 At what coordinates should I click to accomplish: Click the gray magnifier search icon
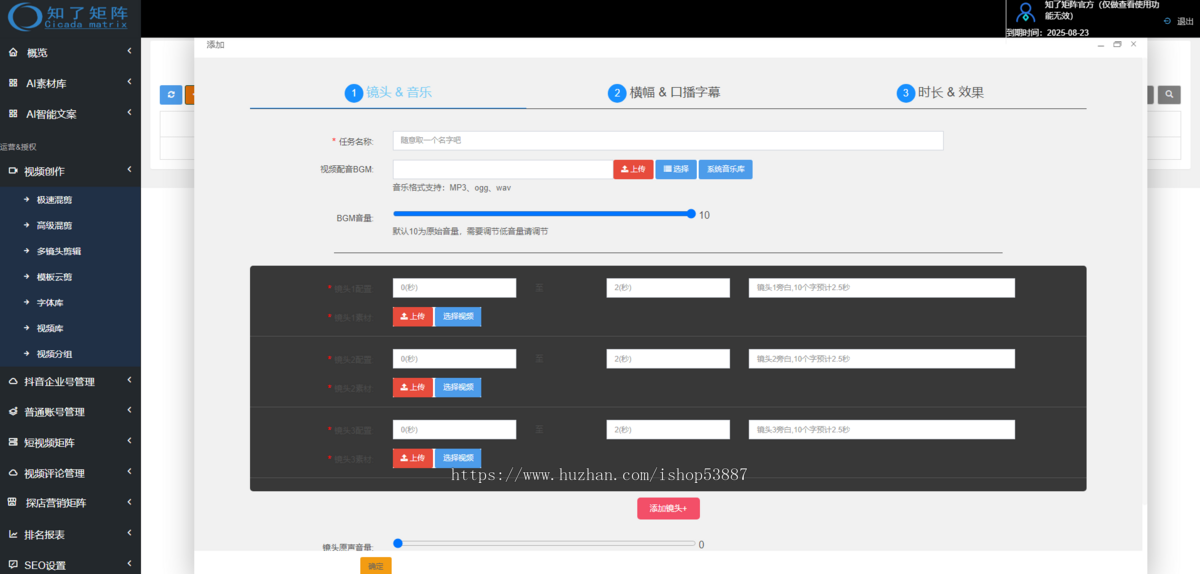[x=1169, y=95]
